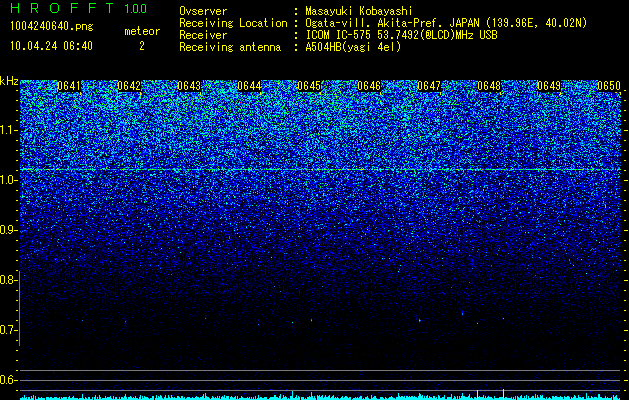Viewport: 629px width, 400px height.
Task: Click the 0.8 frequency axis label
Action: coord(7,280)
